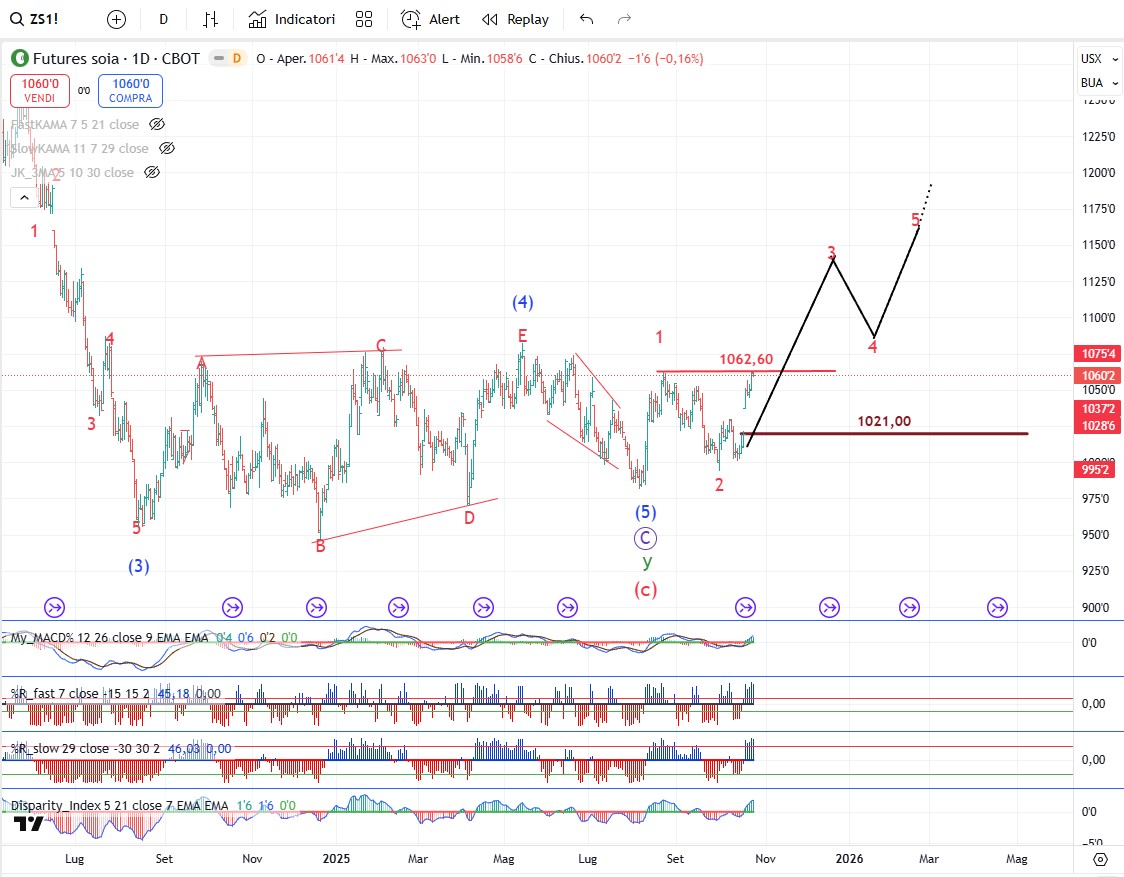
Task: Open the indicator templates grid icon
Action: [x=364, y=19]
